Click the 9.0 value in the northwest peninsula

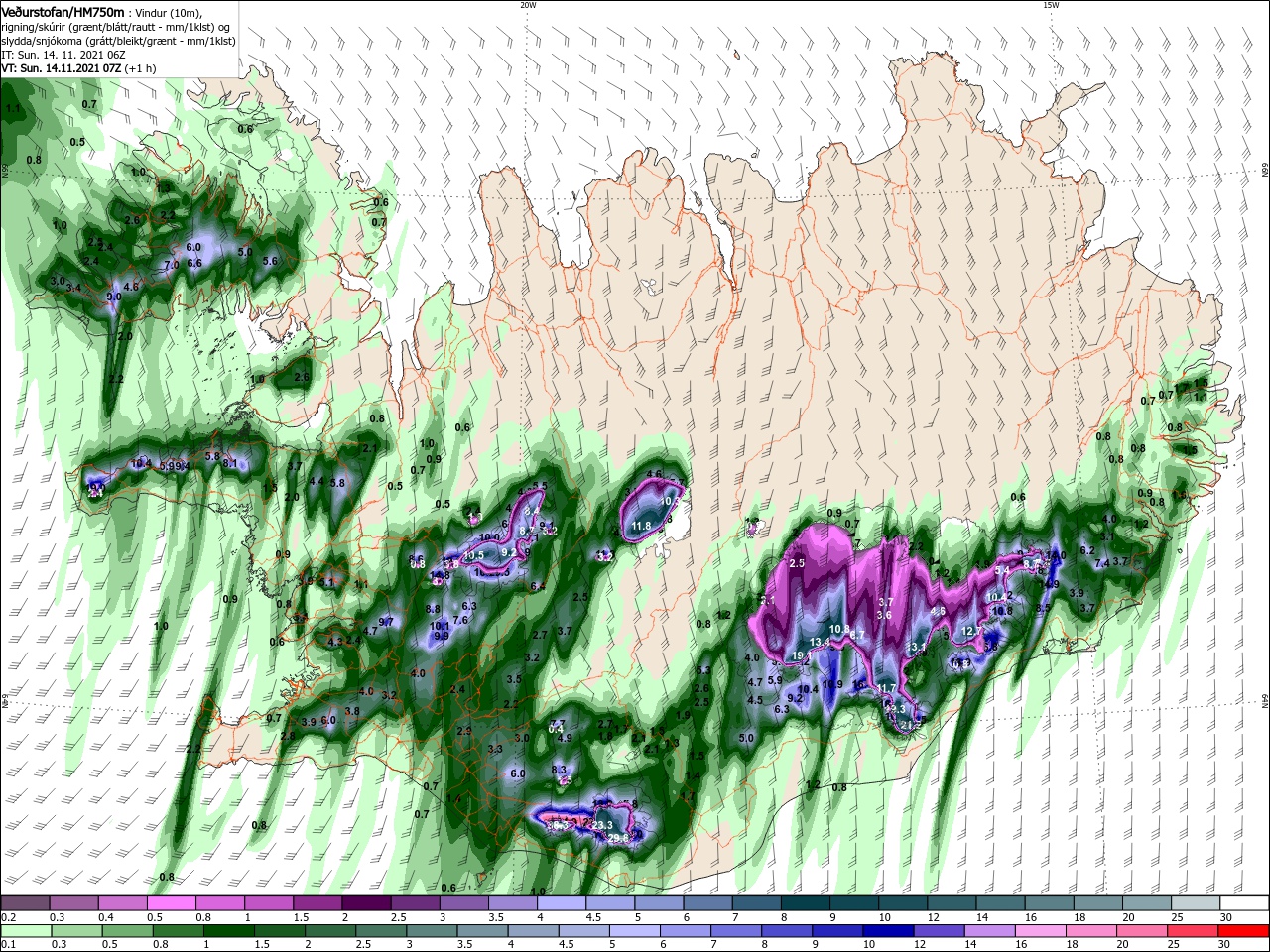tap(114, 297)
